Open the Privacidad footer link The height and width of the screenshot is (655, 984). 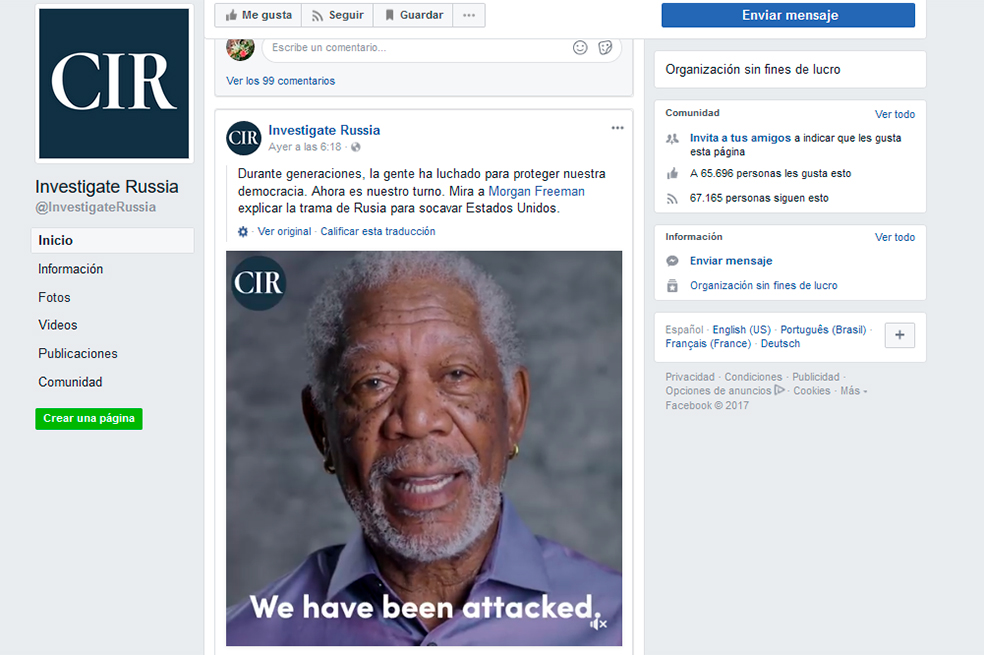690,377
